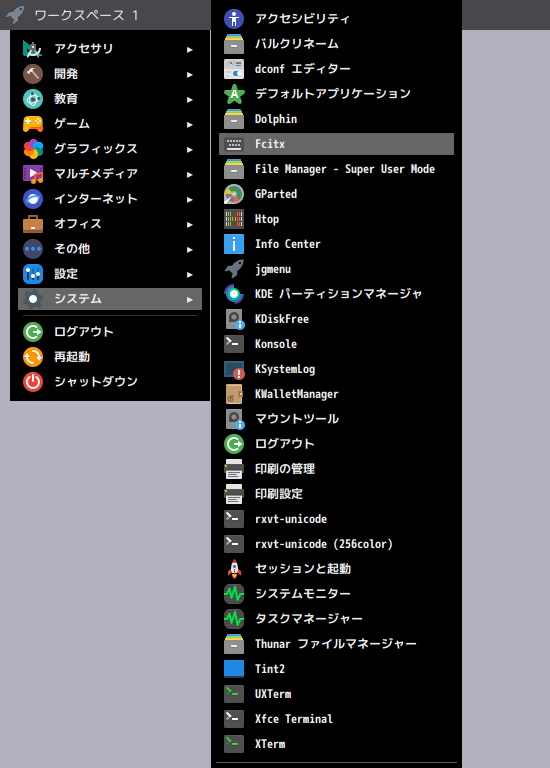Open バルクリネーム menu entry

[x=336, y=44]
